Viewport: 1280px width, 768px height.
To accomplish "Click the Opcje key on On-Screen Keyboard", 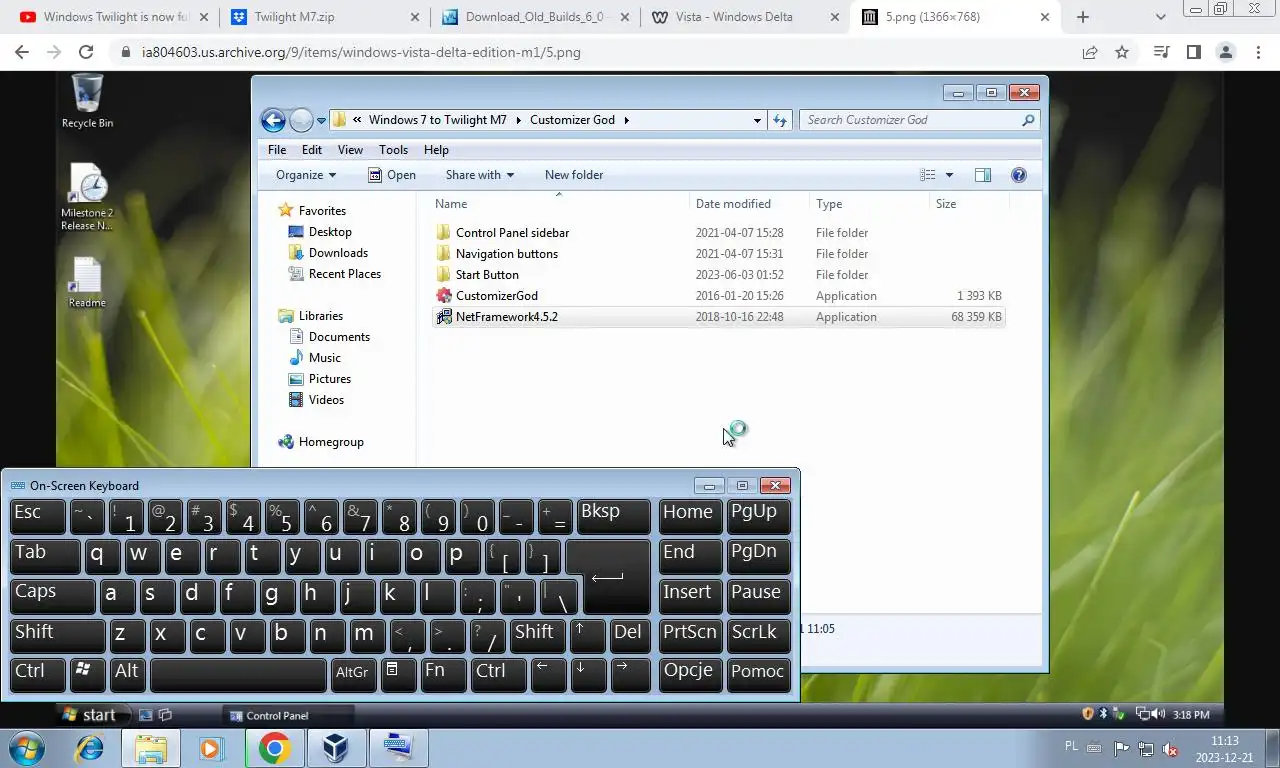I will tap(691, 676).
